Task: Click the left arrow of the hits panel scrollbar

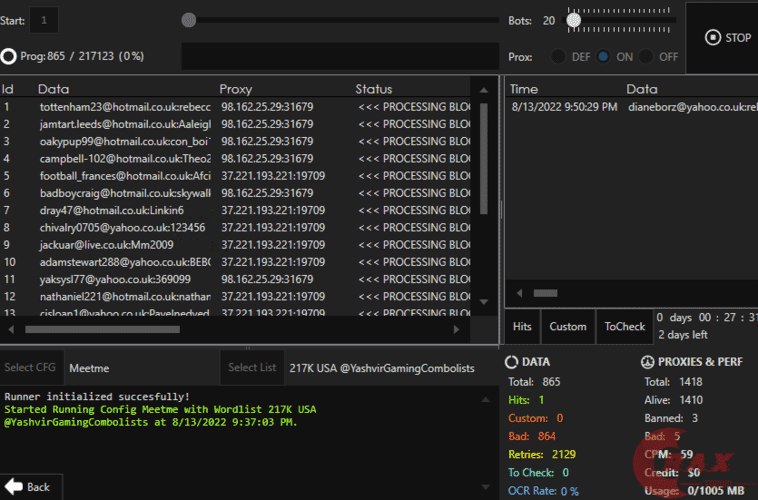Action: (x=519, y=294)
